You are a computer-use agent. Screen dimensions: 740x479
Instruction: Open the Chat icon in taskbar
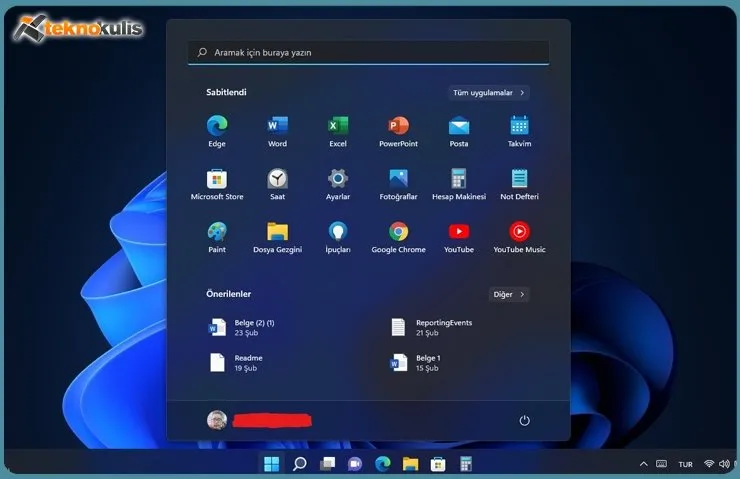[x=355, y=464]
